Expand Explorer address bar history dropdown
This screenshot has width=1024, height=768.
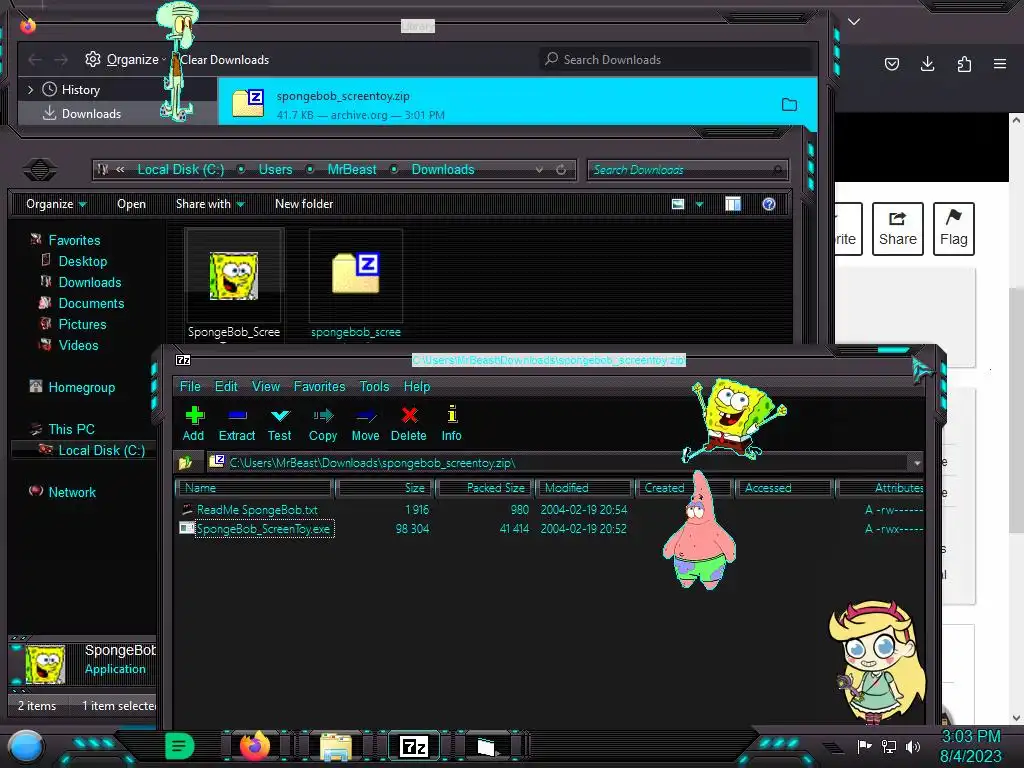[x=539, y=170]
